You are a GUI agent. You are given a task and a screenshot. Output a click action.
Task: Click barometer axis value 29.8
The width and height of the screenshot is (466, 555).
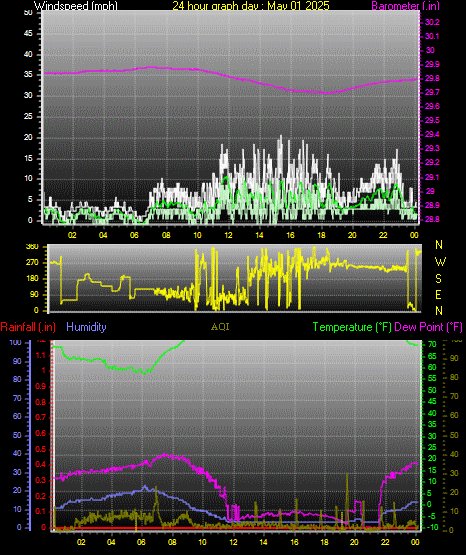[x=432, y=78]
